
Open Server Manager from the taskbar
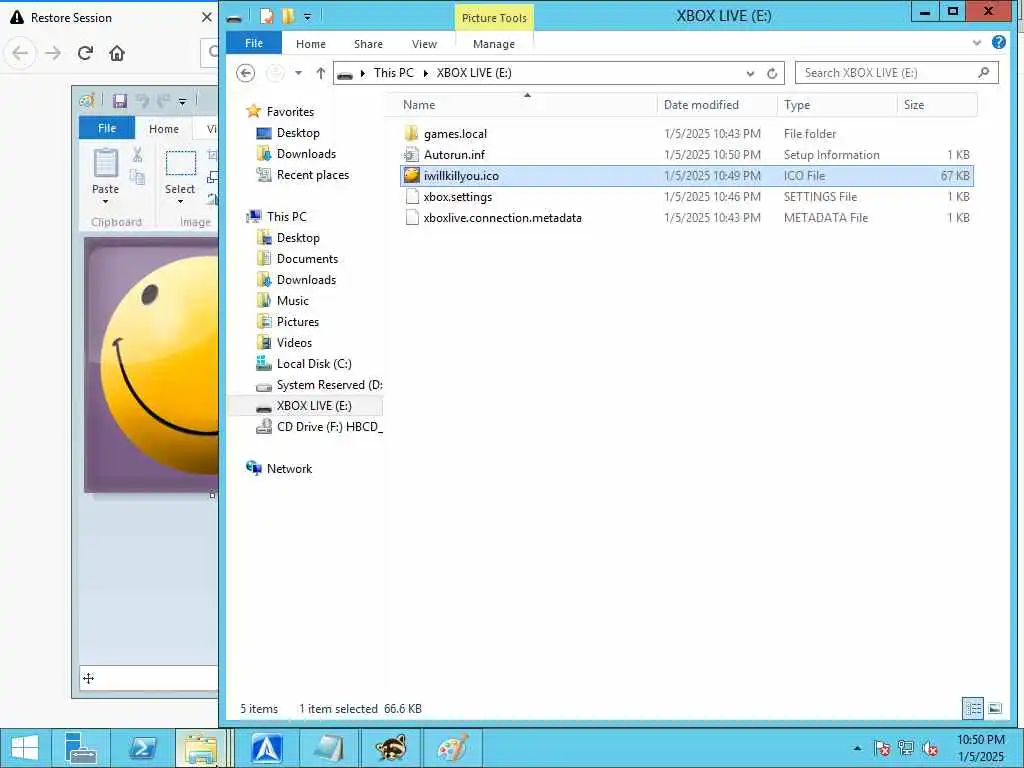point(81,748)
